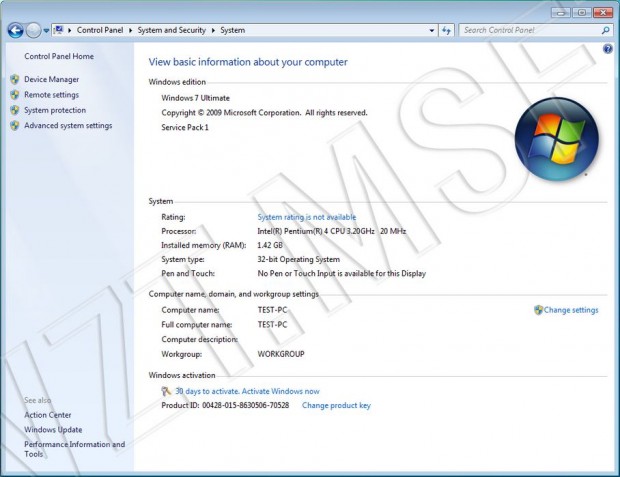The image size is (620, 477).
Task: Open the recent pages dropdown arrow
Action: [x=46, y=30]
